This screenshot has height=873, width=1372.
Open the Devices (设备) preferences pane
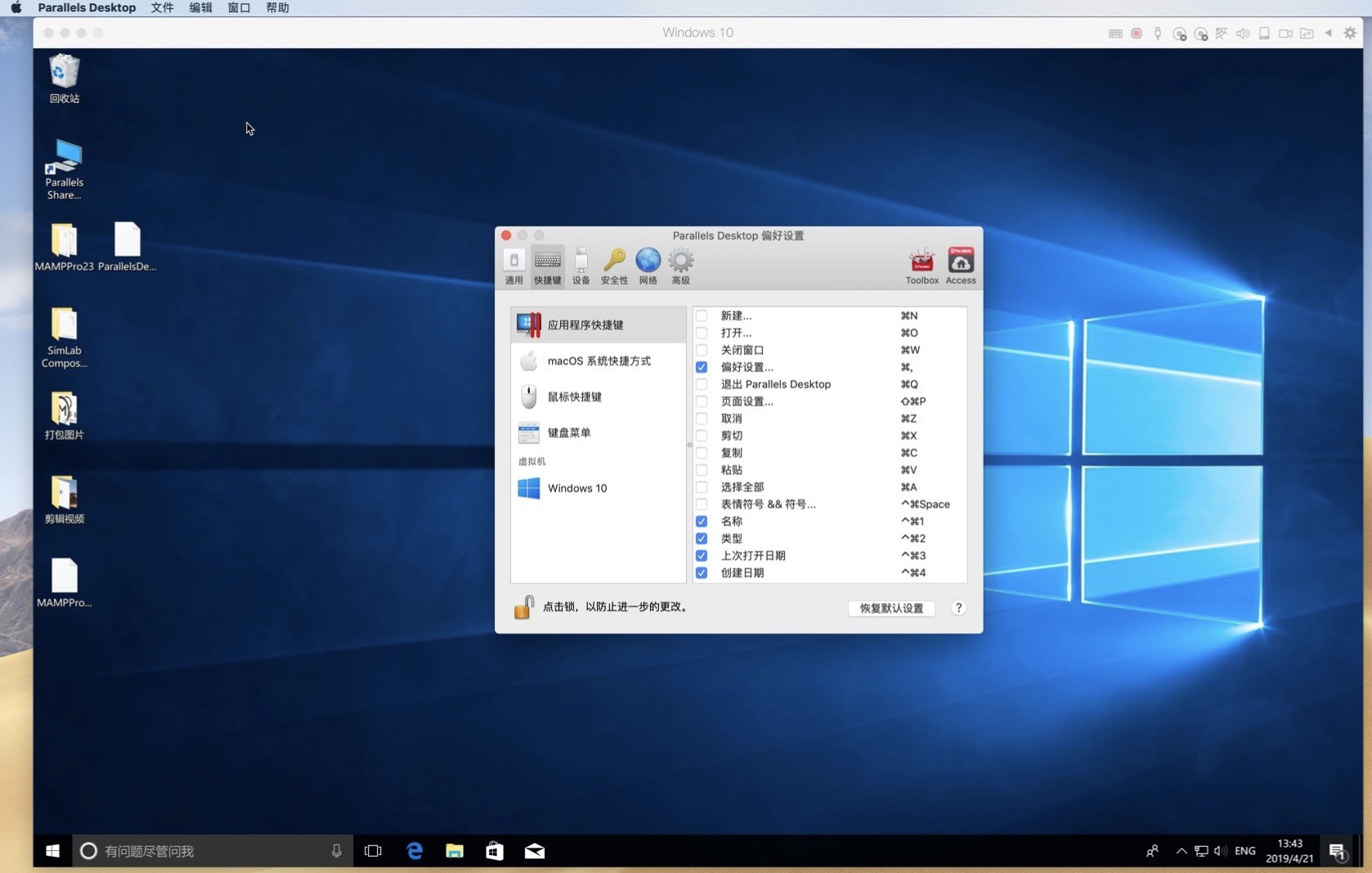tap(581, 266)
